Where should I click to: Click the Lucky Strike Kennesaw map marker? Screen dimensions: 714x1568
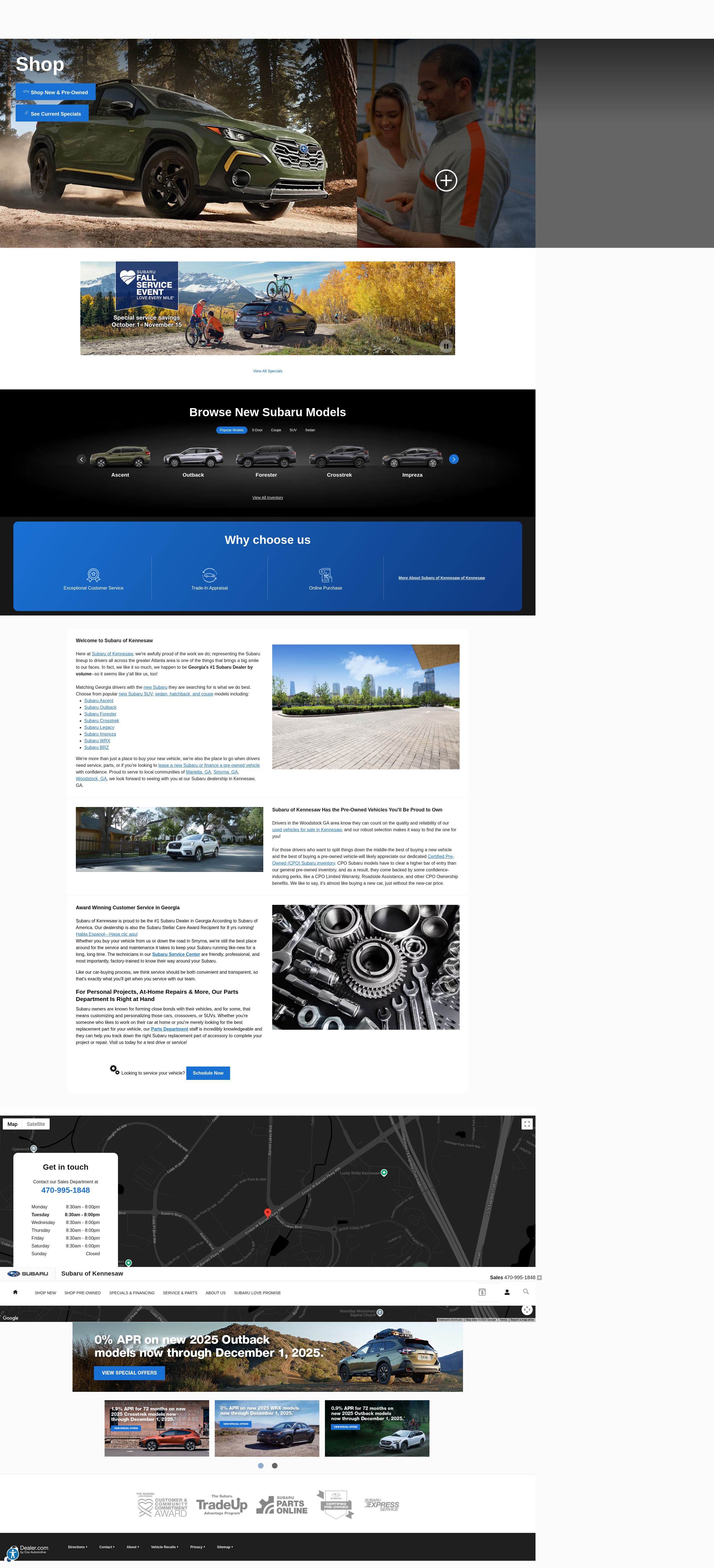[384, 1172]
